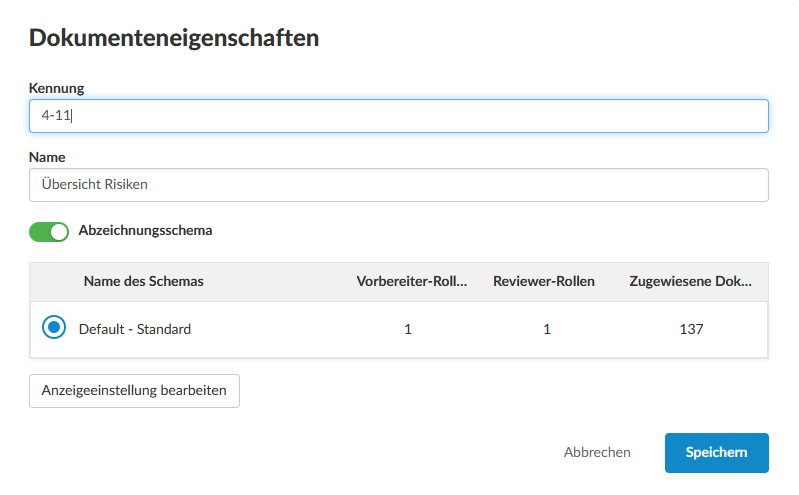
Task: Click the Zugewiesene Dok... column header
Action: [690, 281]
